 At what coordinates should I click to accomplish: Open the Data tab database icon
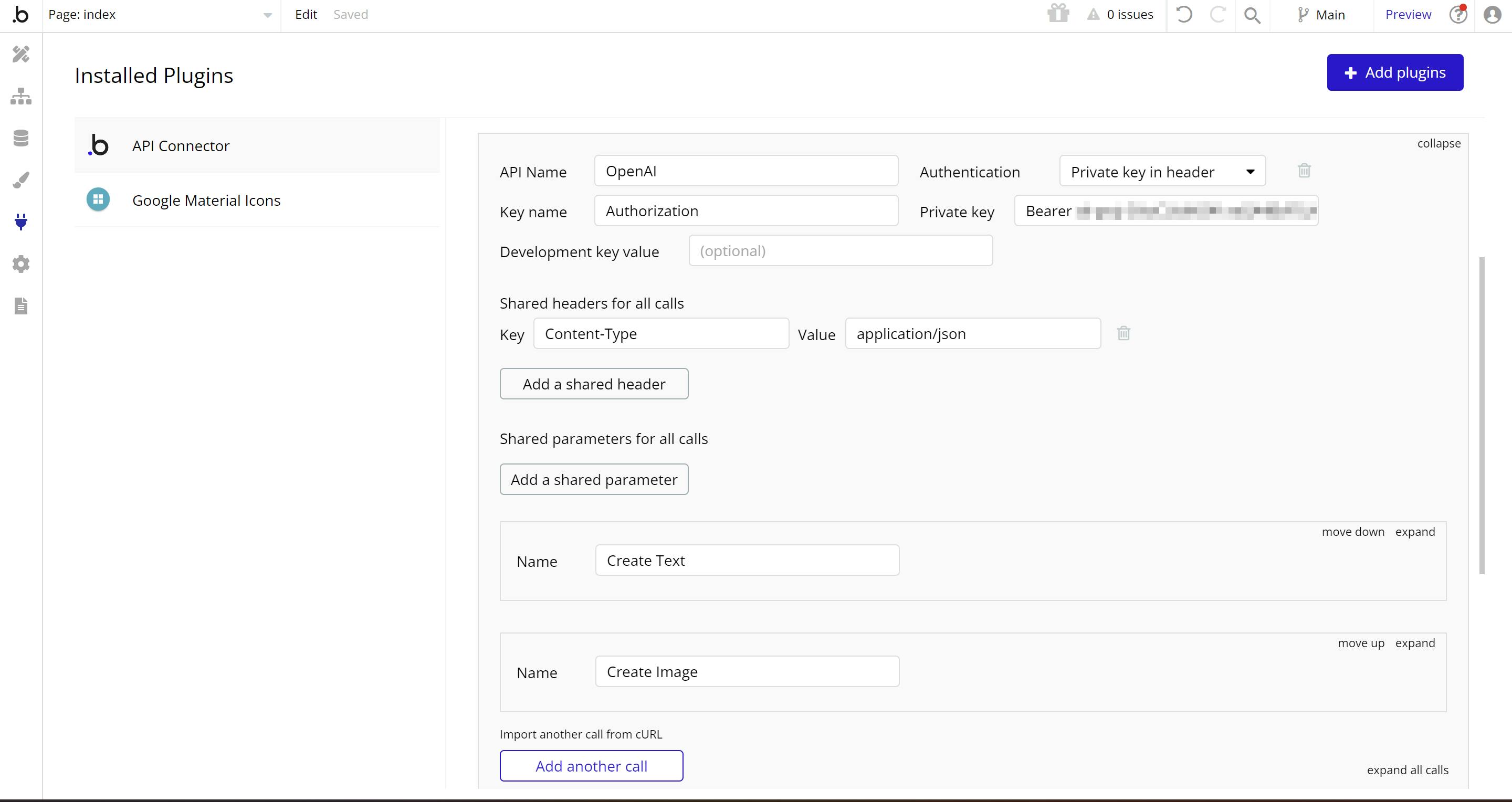click(x=21, y=138)
